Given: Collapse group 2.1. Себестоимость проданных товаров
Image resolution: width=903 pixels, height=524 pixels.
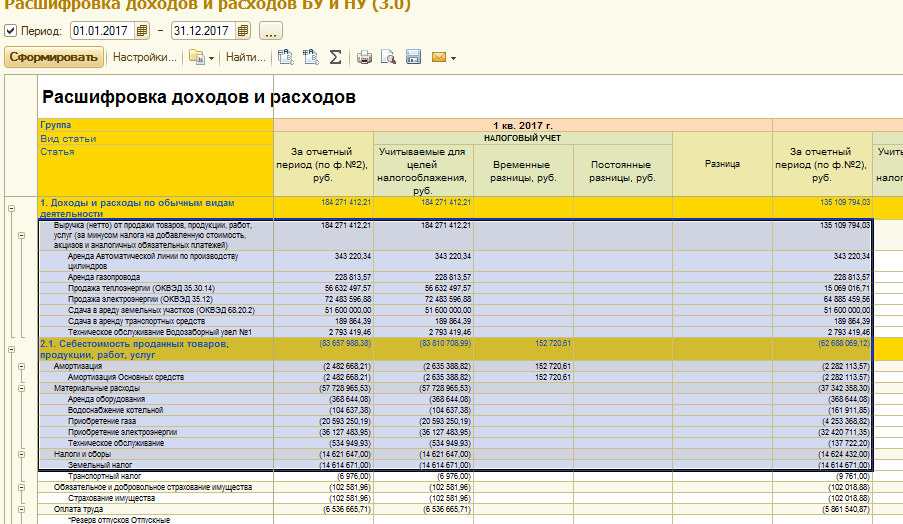Looking at the screenshot, I should tap(12, 350).
